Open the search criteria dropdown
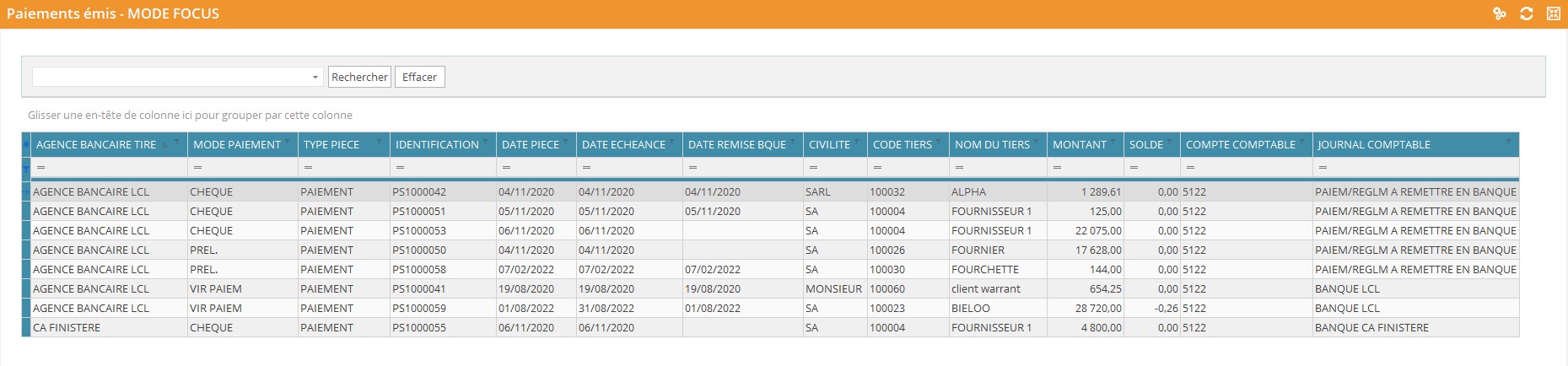Image resolution: width=1568 pixels, height=366 pixels. [x=315, y=77]
